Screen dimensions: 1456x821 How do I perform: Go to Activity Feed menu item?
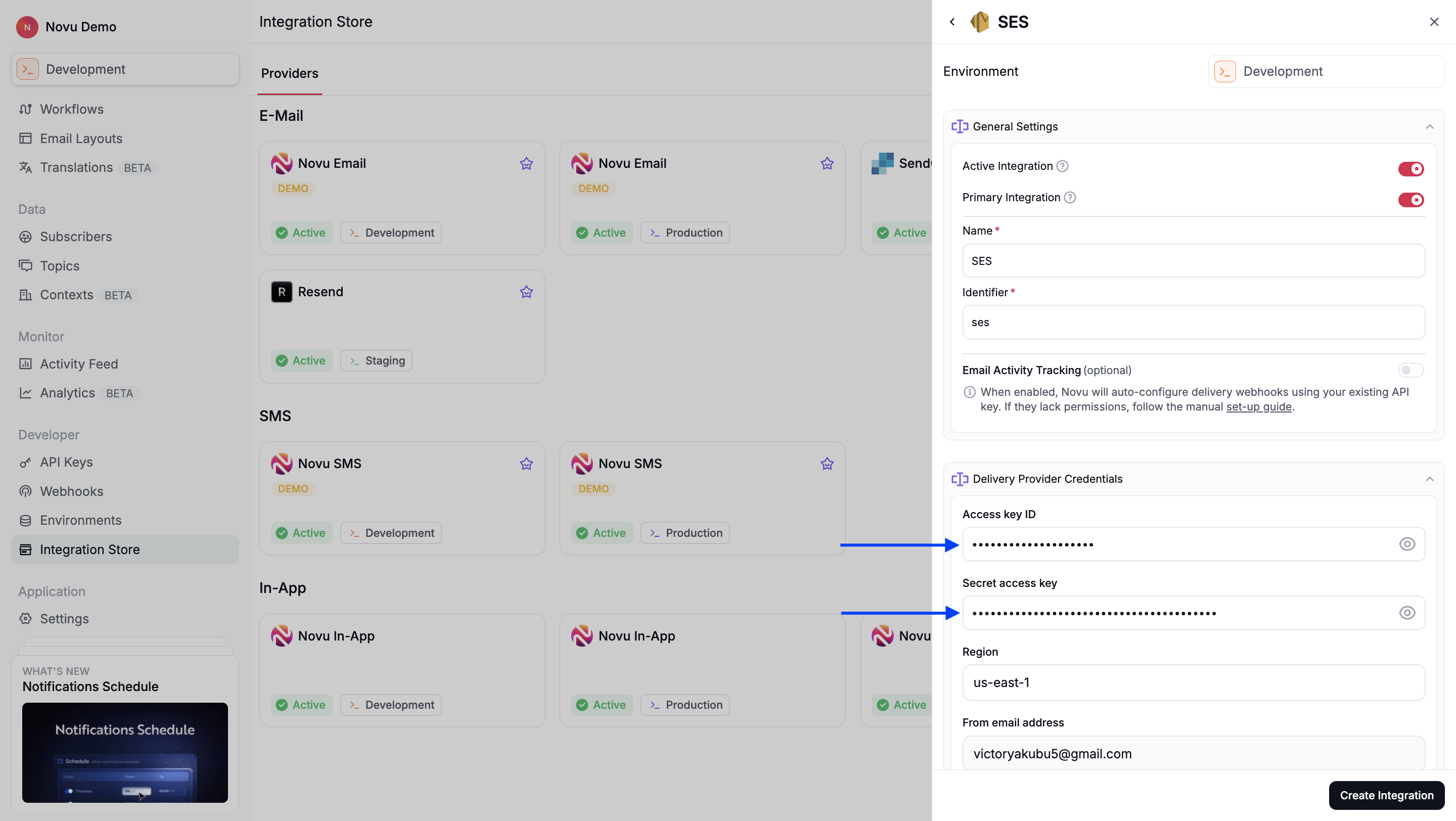pos(78,364)
